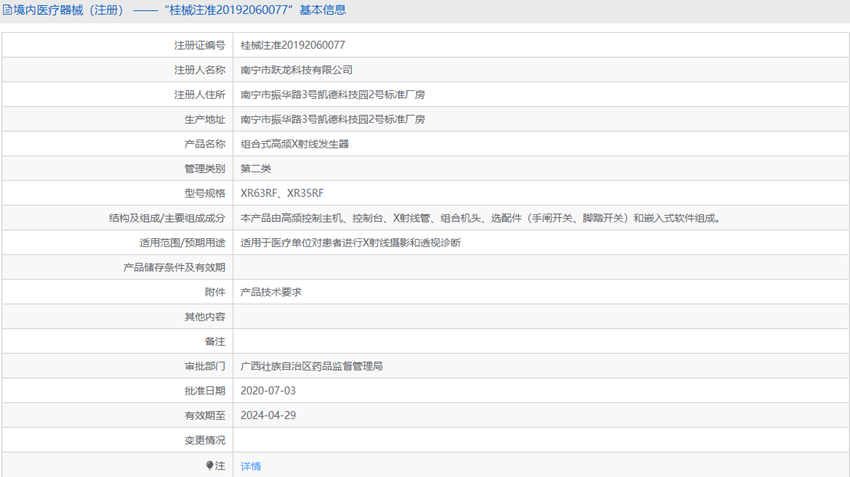
Task: Select attachment value 产品技术要求
Action: pos(271,292)
